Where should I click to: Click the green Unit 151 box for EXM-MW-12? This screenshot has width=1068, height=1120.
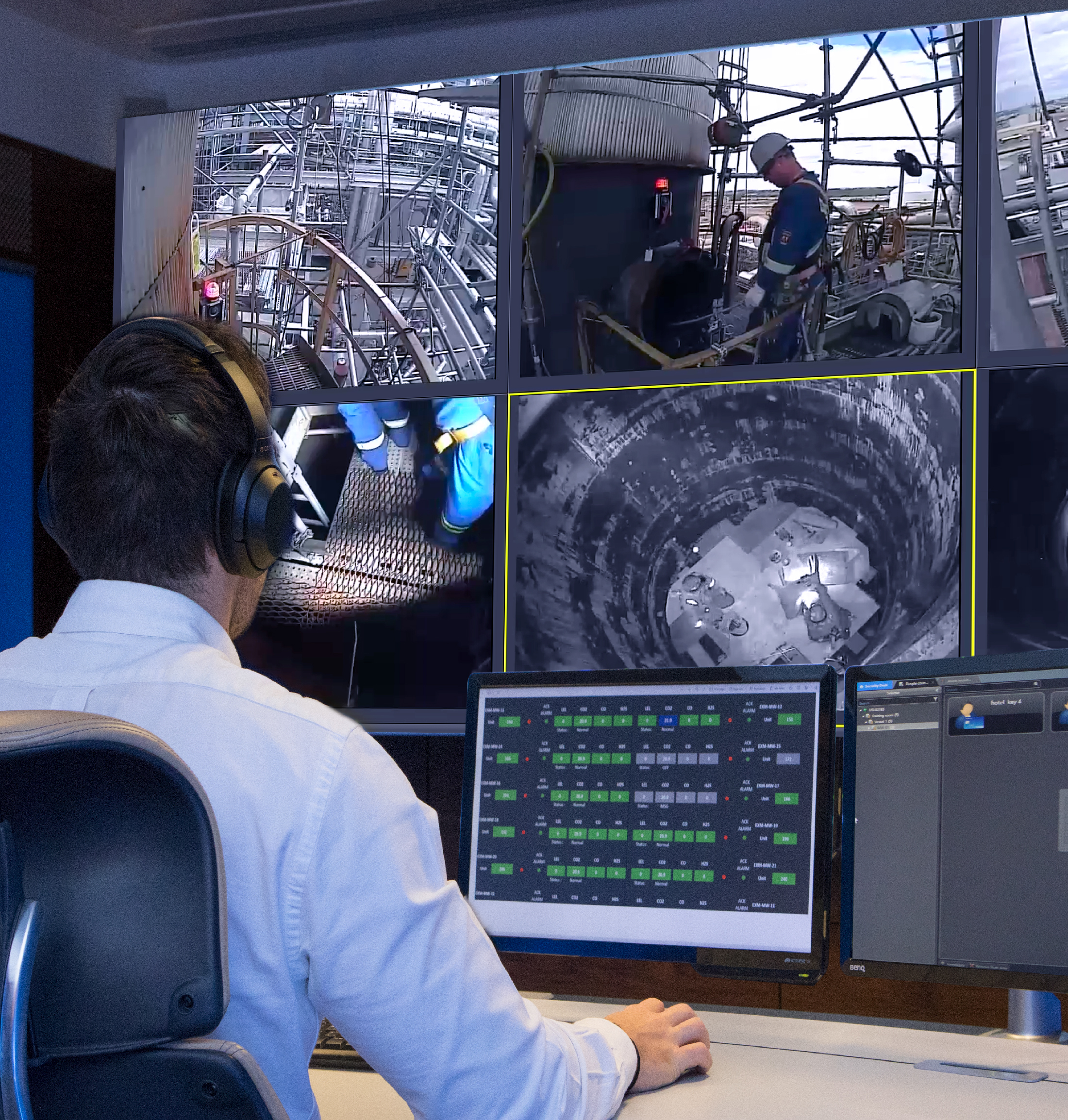790,719
